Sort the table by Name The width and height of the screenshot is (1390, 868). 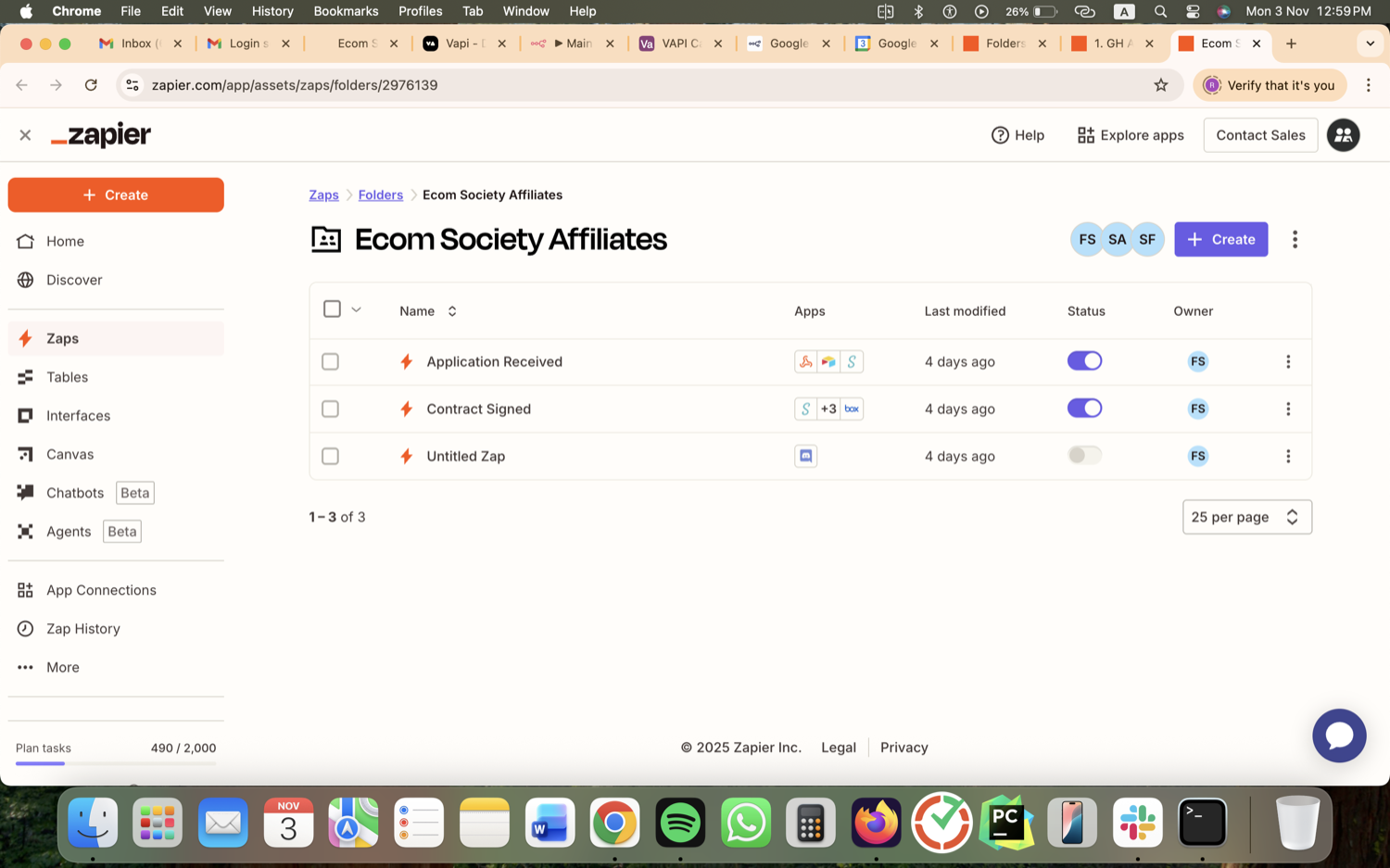pyautogui.click(x=428, y=311)
